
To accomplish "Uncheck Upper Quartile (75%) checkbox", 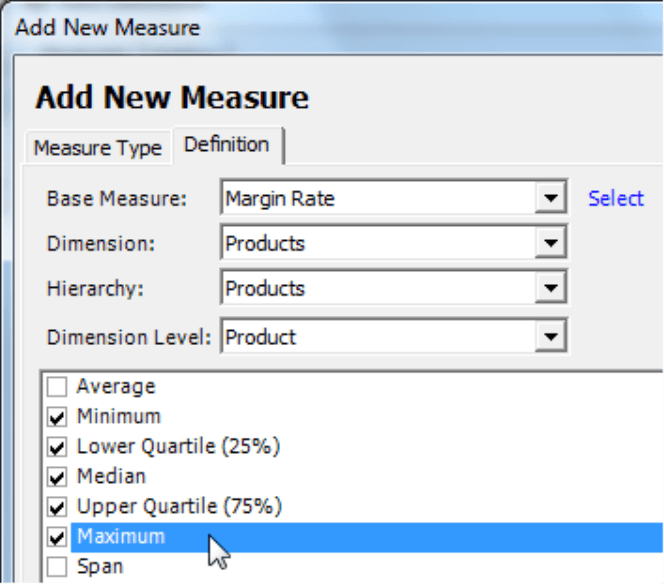I will [57, 507].
